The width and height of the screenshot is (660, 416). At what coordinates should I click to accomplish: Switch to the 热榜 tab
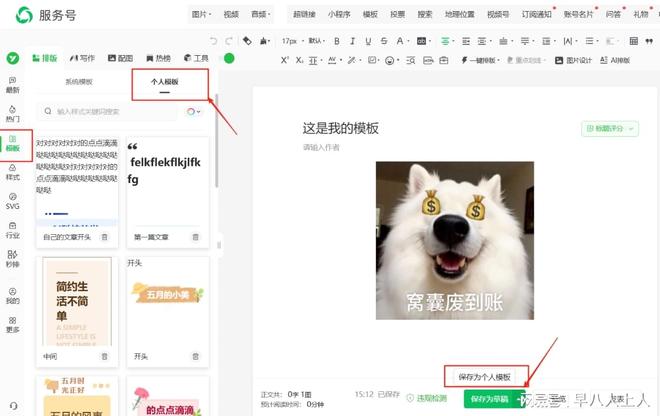pos(158,58)
